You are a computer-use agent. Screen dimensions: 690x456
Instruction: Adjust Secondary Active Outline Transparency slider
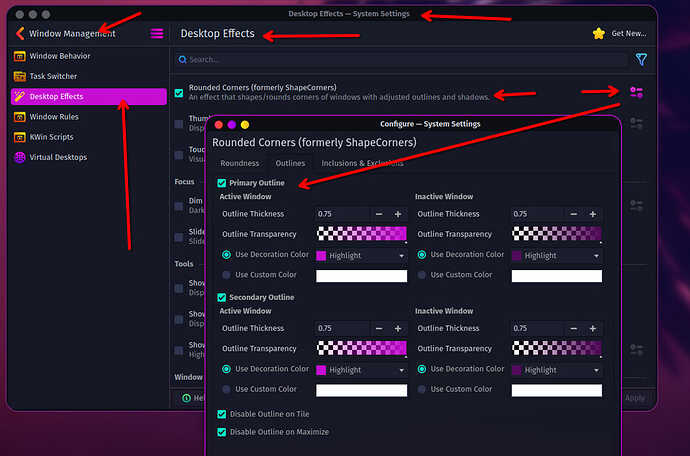click(x=361, y=348)
